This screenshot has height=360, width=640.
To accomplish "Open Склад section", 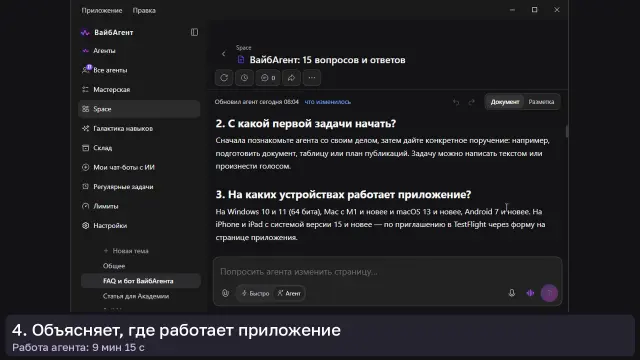I will click(x=102, y=148).
